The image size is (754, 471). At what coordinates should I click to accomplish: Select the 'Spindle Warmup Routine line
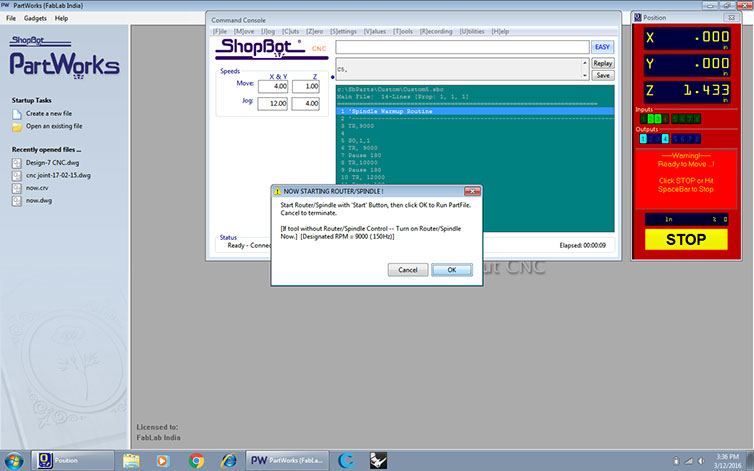[x=475, y=111]
